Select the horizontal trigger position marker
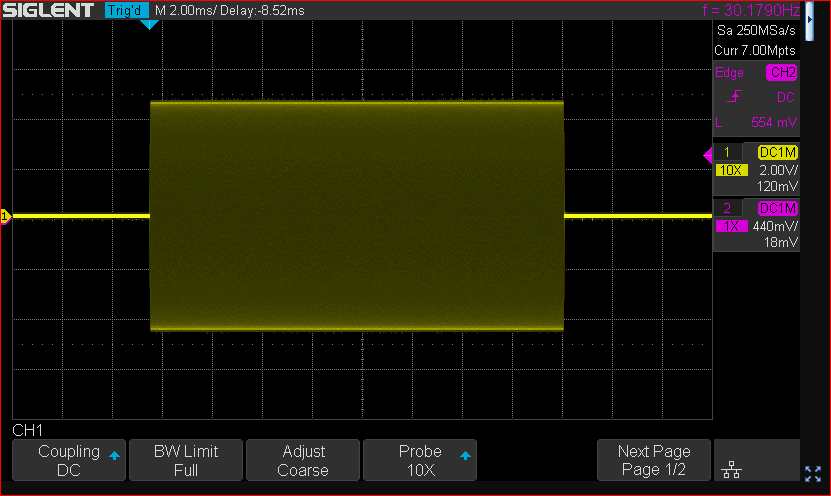Screen dimensions: 831x496 149,24
